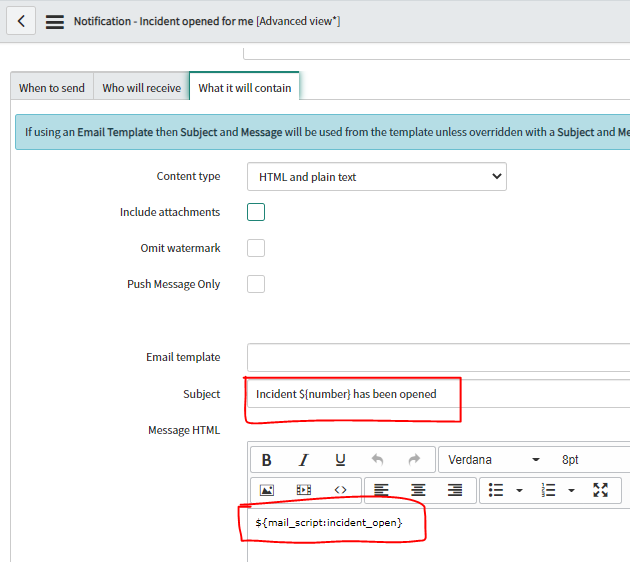Align text right in editor
This screenshot has height=562, width=630.
(x=455, y=490)
